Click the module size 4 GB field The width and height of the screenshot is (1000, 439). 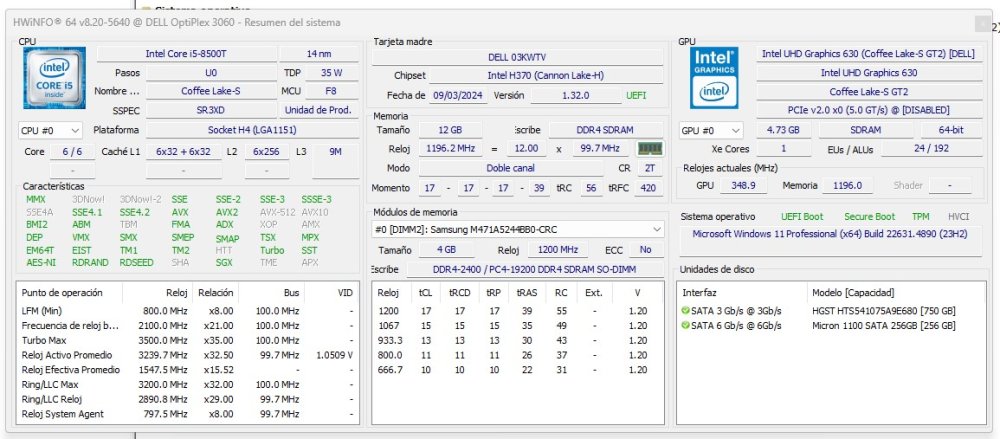tap(446, 250)
